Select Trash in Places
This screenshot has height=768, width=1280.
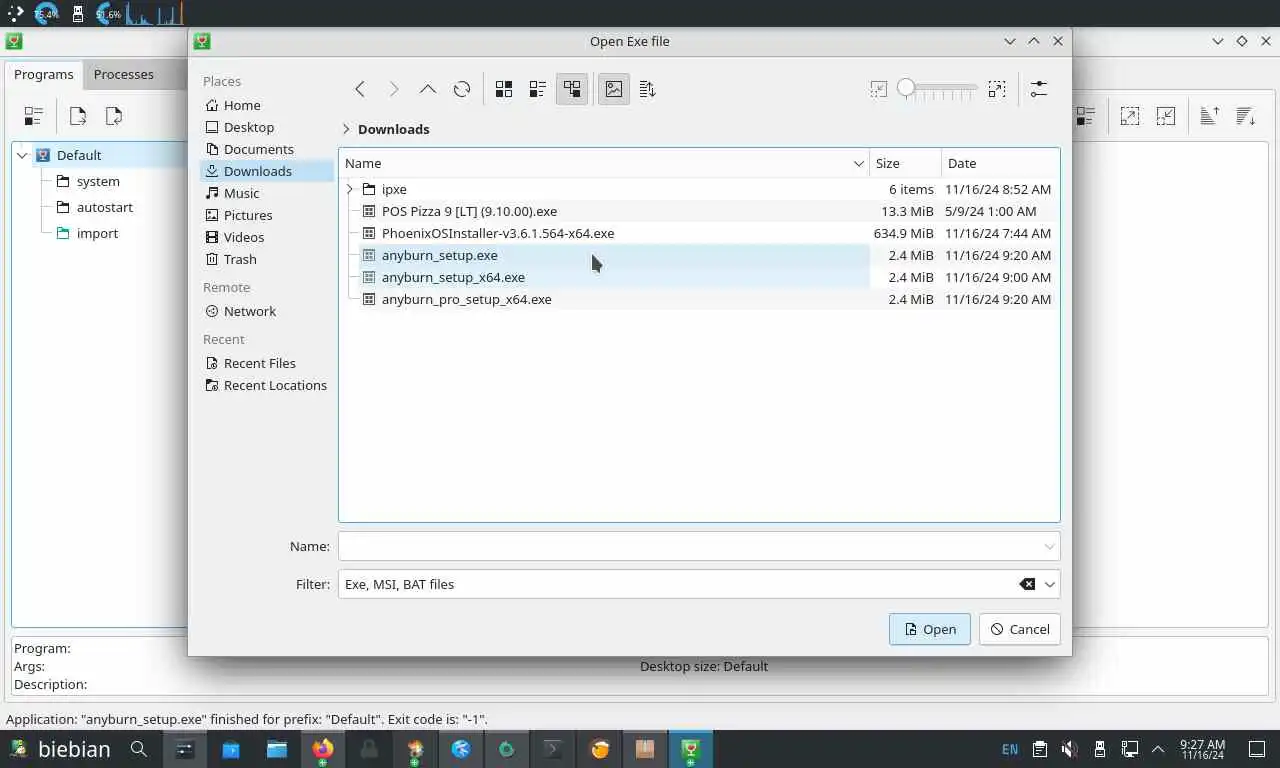point(267,259)
